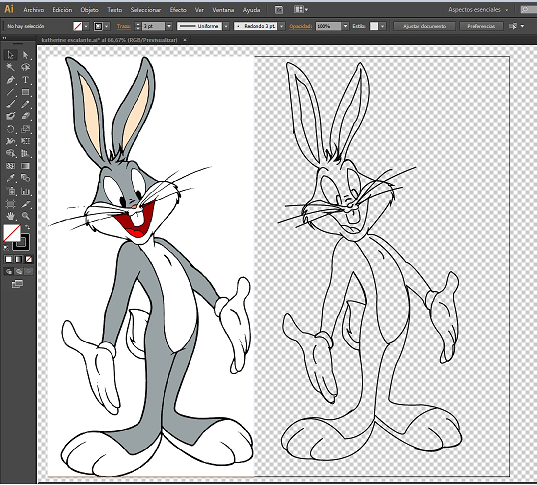The width and height of the screenshot is (537, 485).
Task: Switch paint mode to Gradient
Action: click(x=18, y=259)
